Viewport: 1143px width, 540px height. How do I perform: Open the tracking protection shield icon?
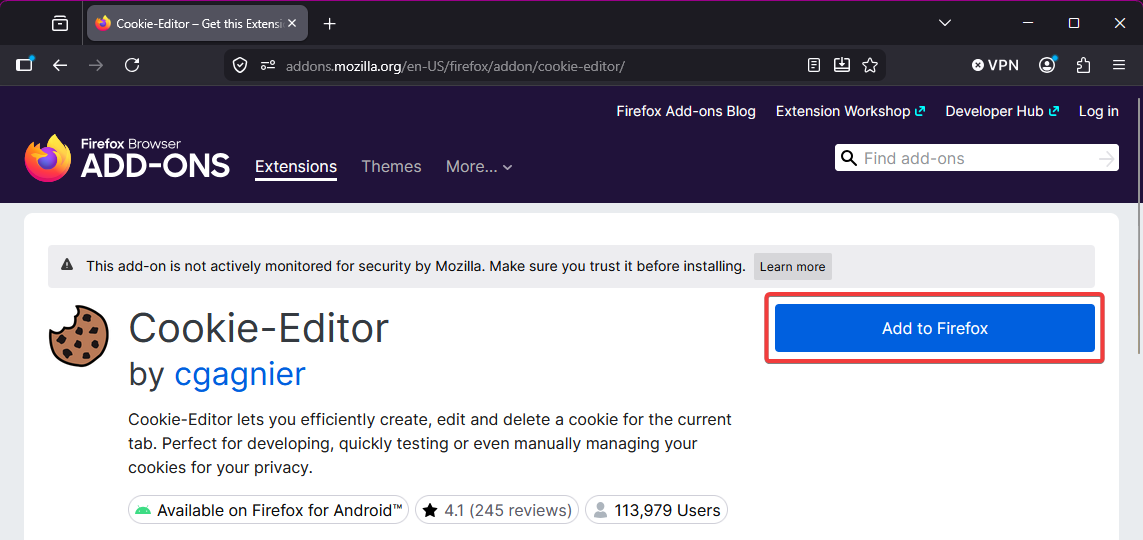[240, 66]
